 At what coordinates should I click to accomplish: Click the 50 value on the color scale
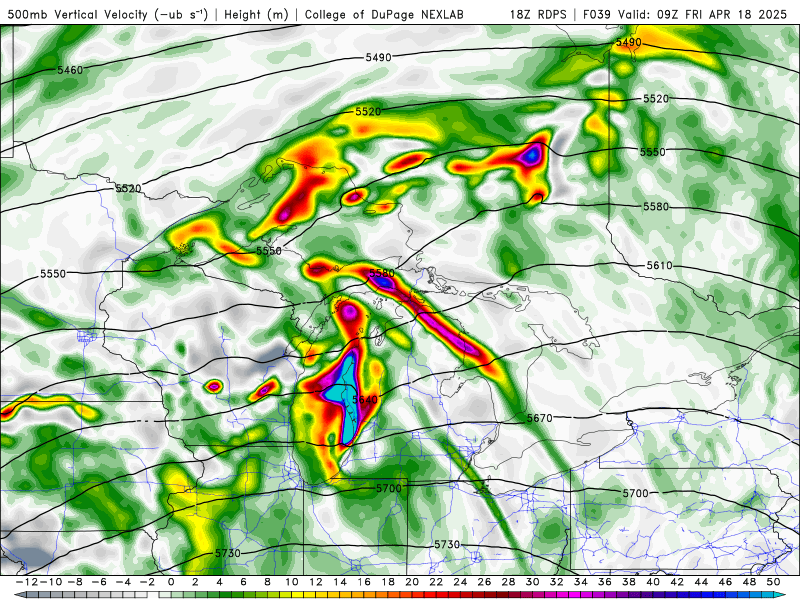pos(773,582)
